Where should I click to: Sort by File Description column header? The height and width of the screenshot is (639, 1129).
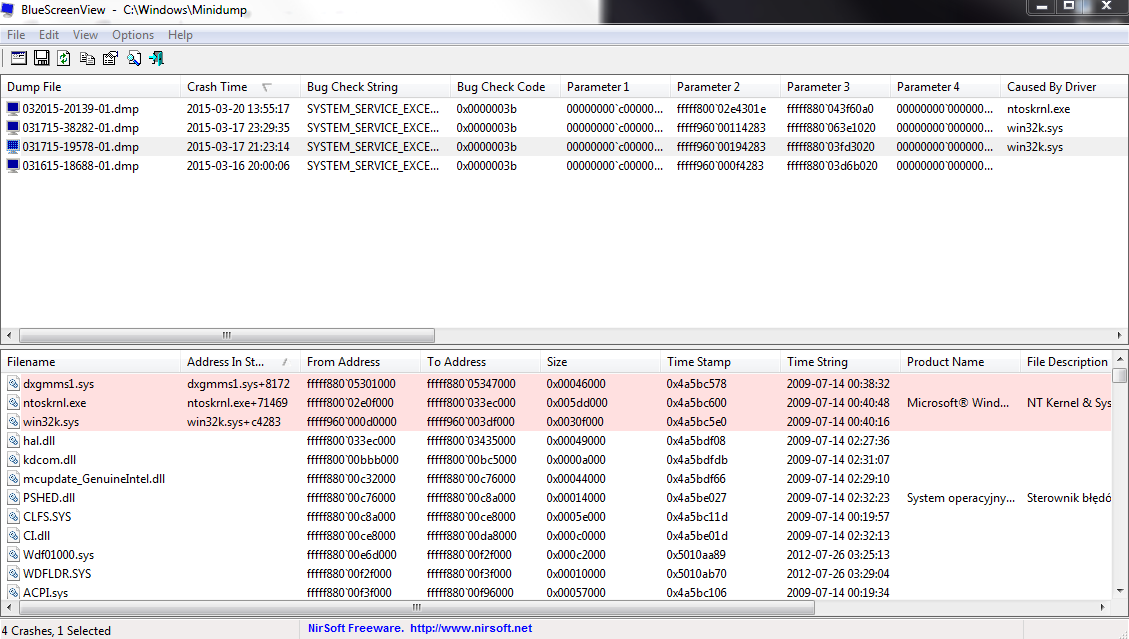1066,362
